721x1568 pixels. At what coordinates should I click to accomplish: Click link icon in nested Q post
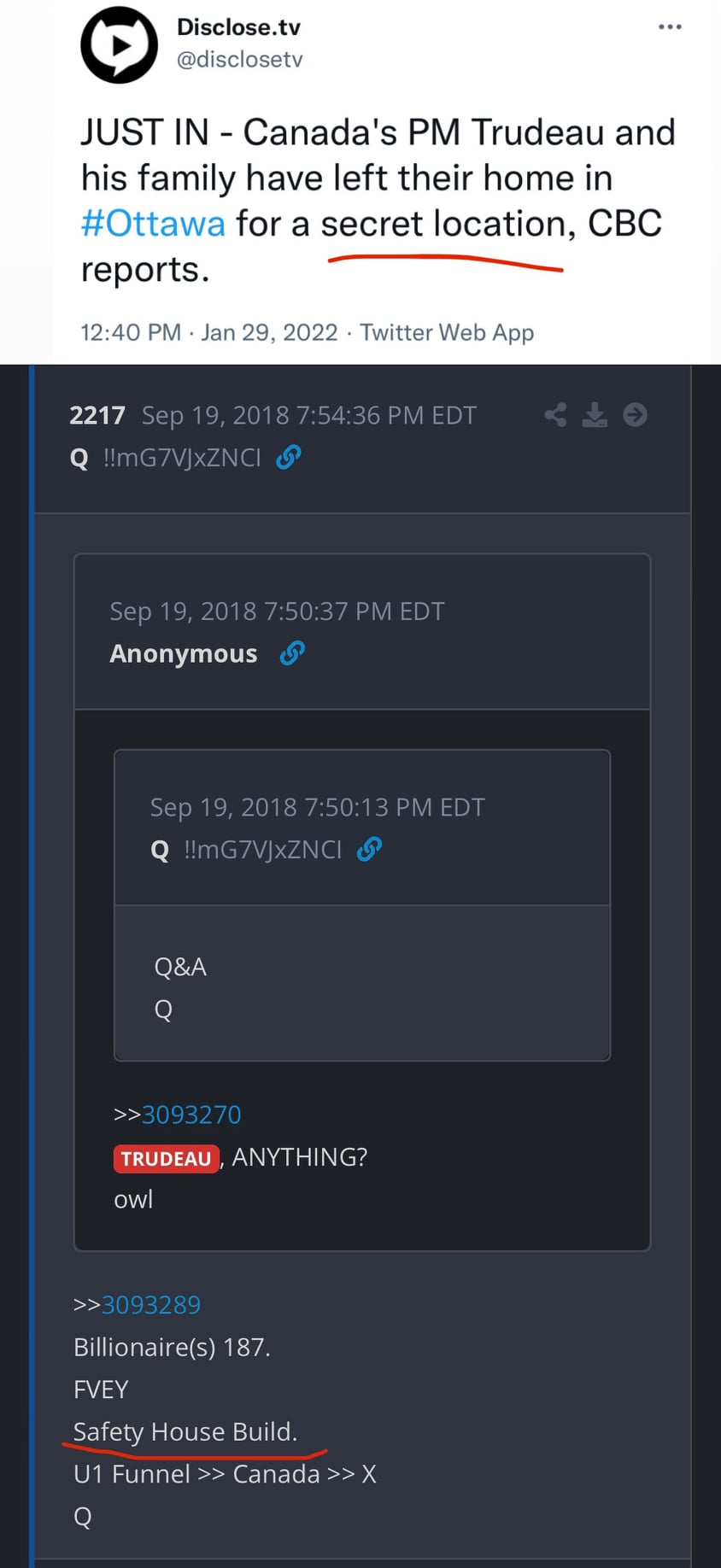(x=369, y=850)
